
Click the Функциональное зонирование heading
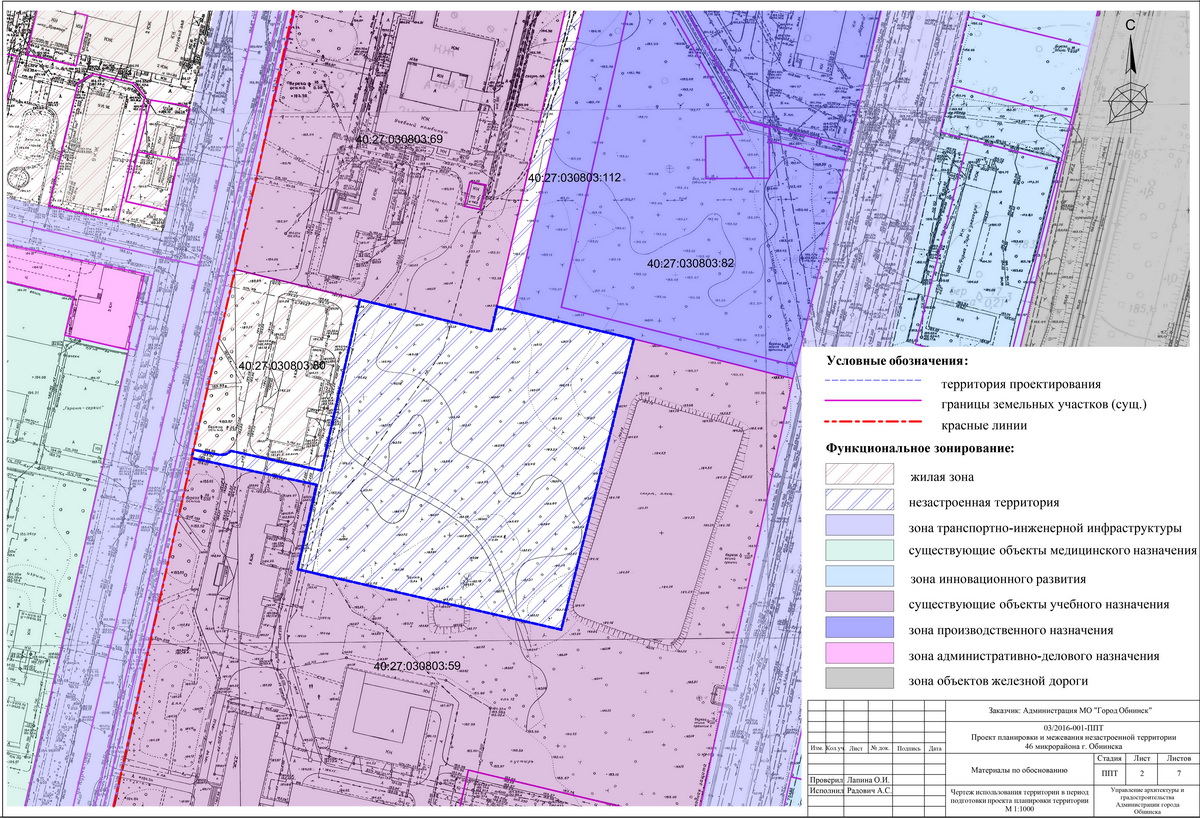point(920,448)
